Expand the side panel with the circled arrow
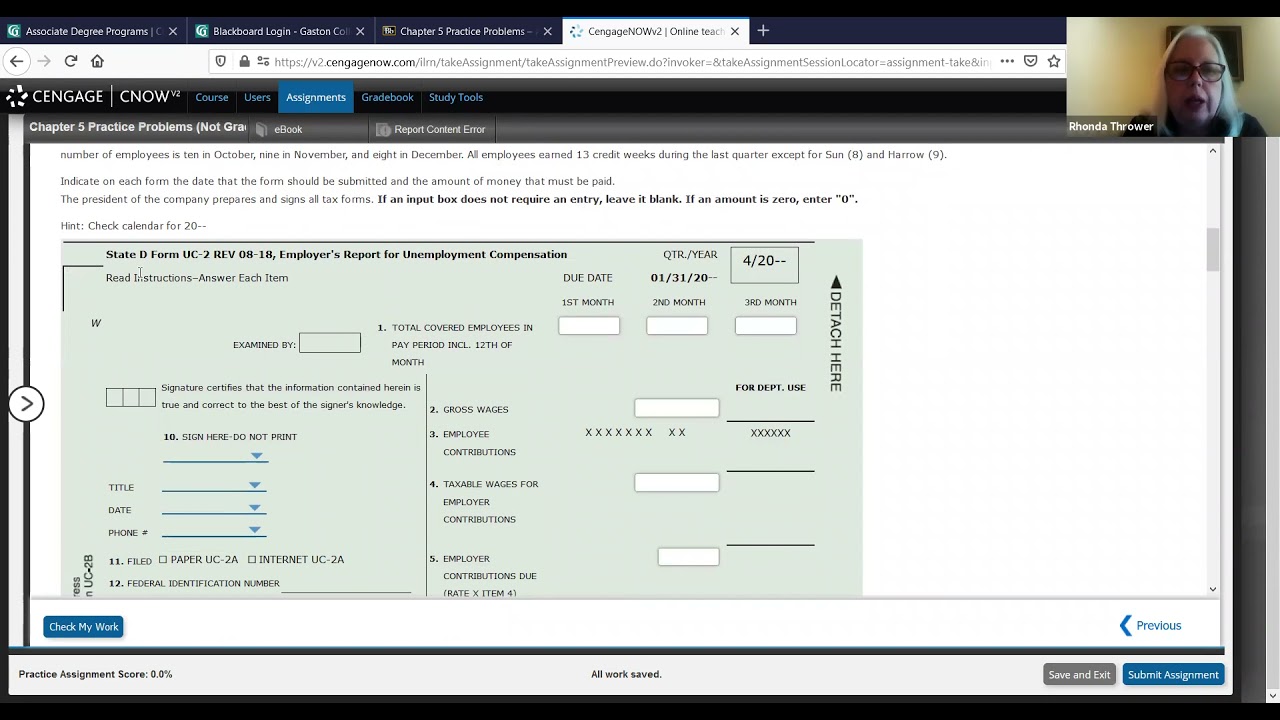The width and height of the screenshot is (1280, 720). click(x=27, y=404)
